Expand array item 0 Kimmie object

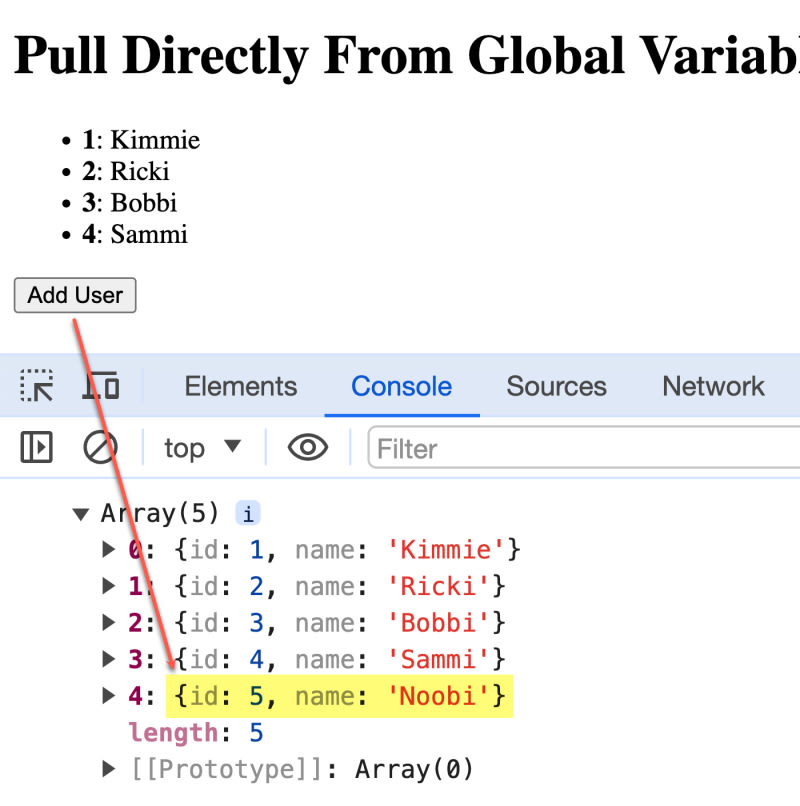point(109,549)
